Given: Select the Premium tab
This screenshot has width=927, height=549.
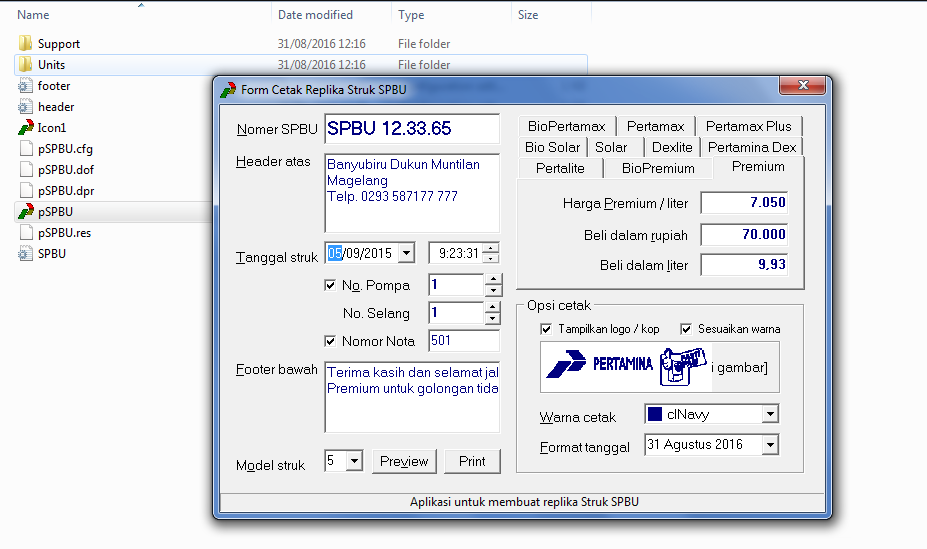Looking at the screenshot, I should coord(758,167).
